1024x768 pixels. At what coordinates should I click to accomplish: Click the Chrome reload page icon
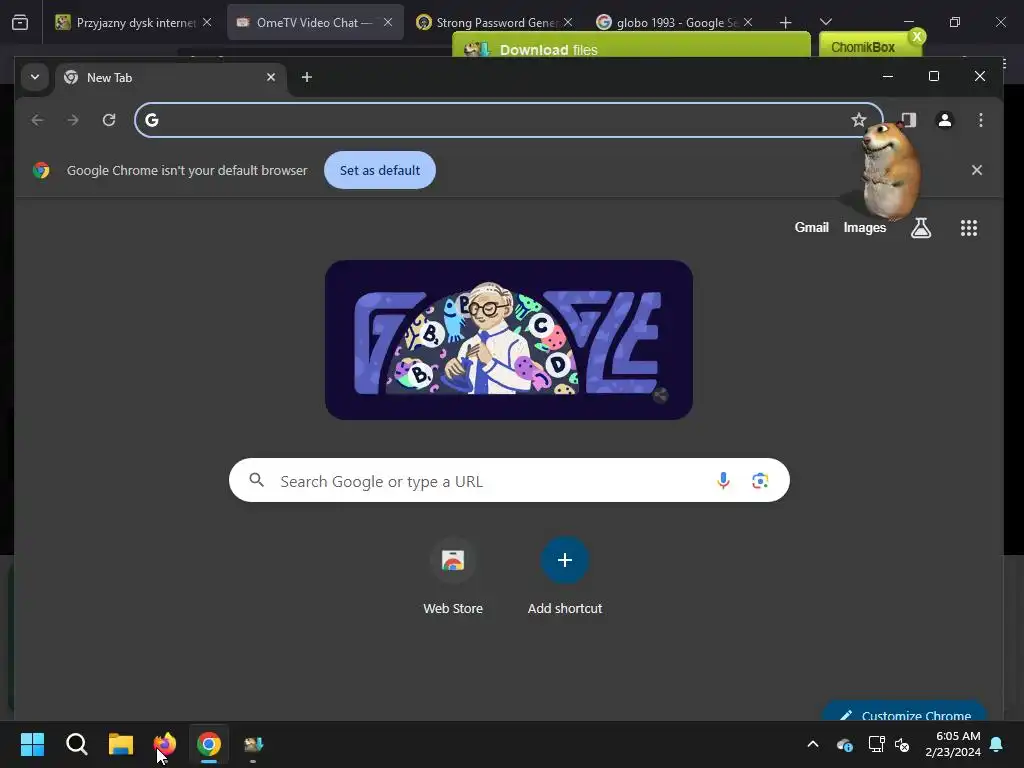click(109, 120)
